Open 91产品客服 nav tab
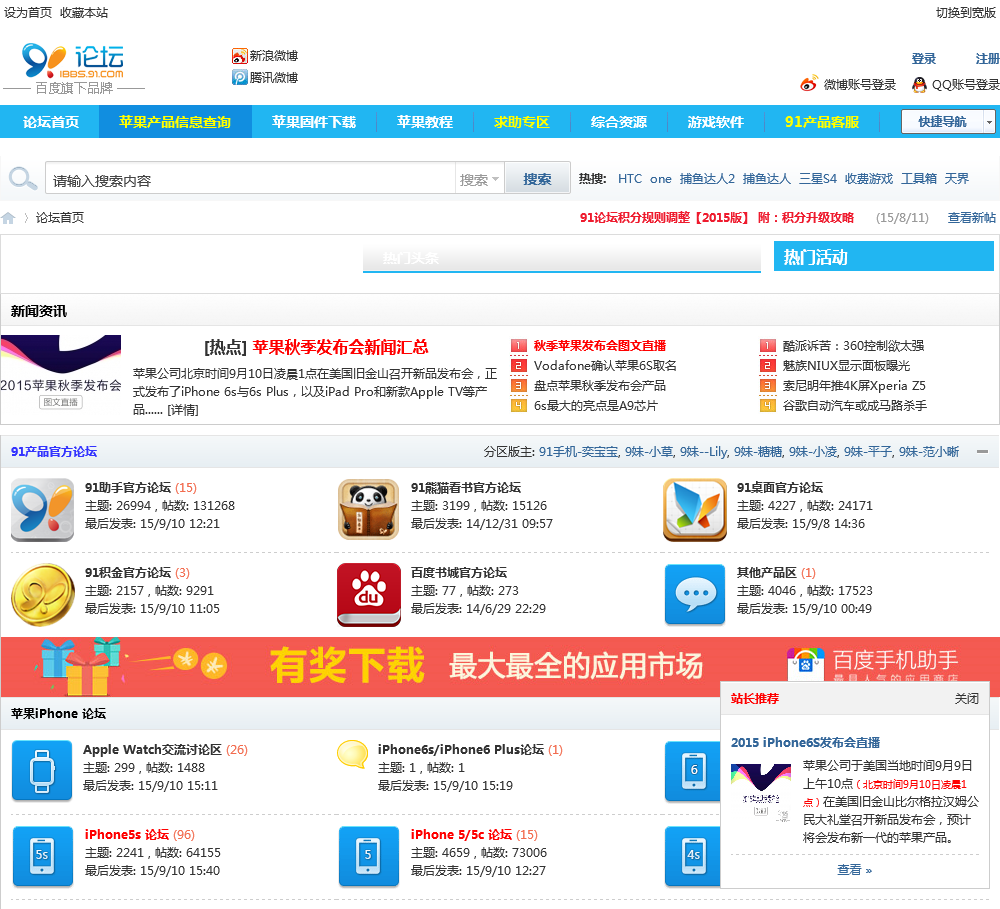This screenshot has width=1000, height=909. (821, 122)
